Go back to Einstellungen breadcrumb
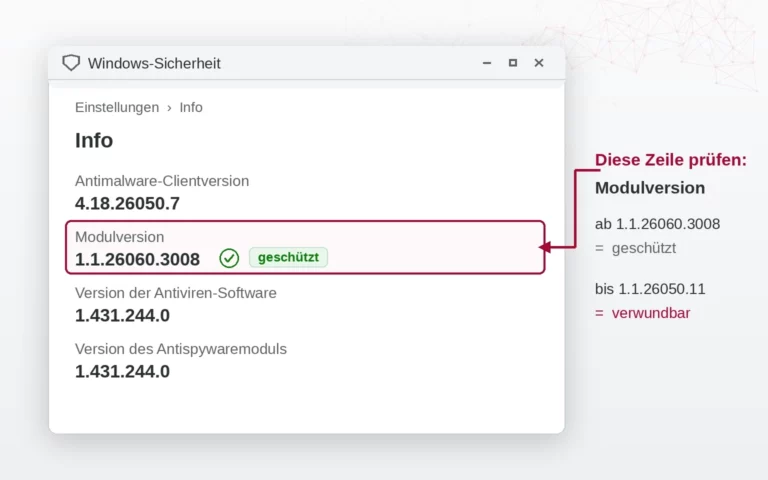Image resolution: width=768 pixels, height=480 pixels. (117, 107)
